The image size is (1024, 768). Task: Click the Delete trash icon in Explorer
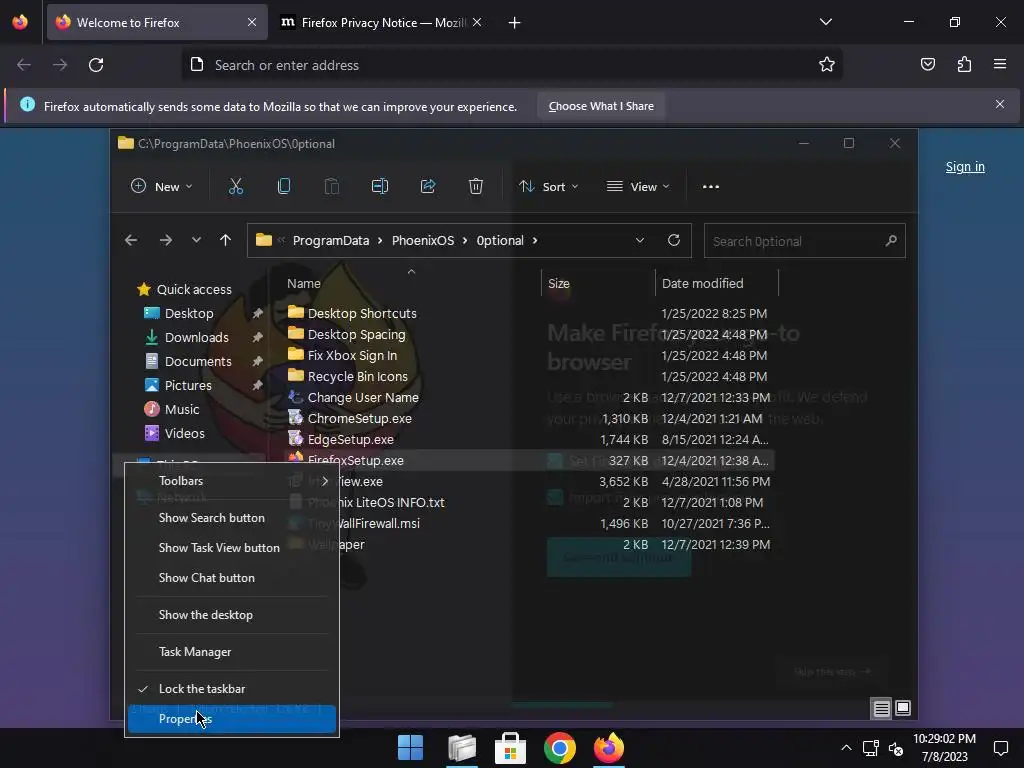point(475,187)
